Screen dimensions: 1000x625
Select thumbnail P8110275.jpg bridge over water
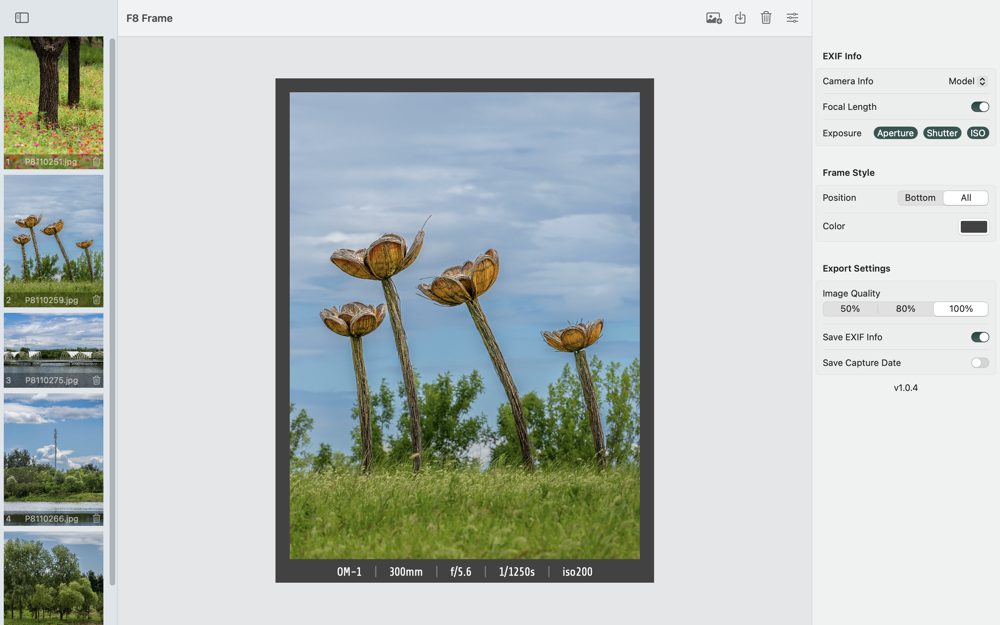[x=54, y=350]
